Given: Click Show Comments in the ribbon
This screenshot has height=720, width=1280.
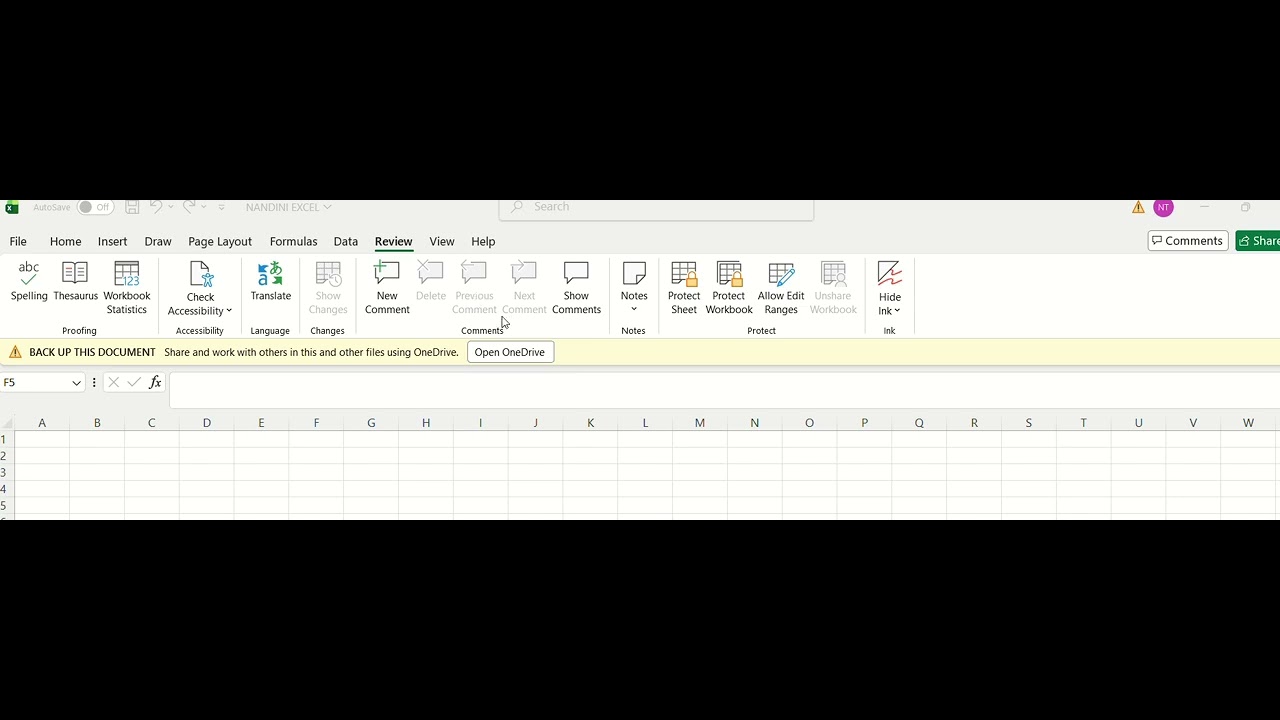Looking at the screenshot, I should pos(576,288).
